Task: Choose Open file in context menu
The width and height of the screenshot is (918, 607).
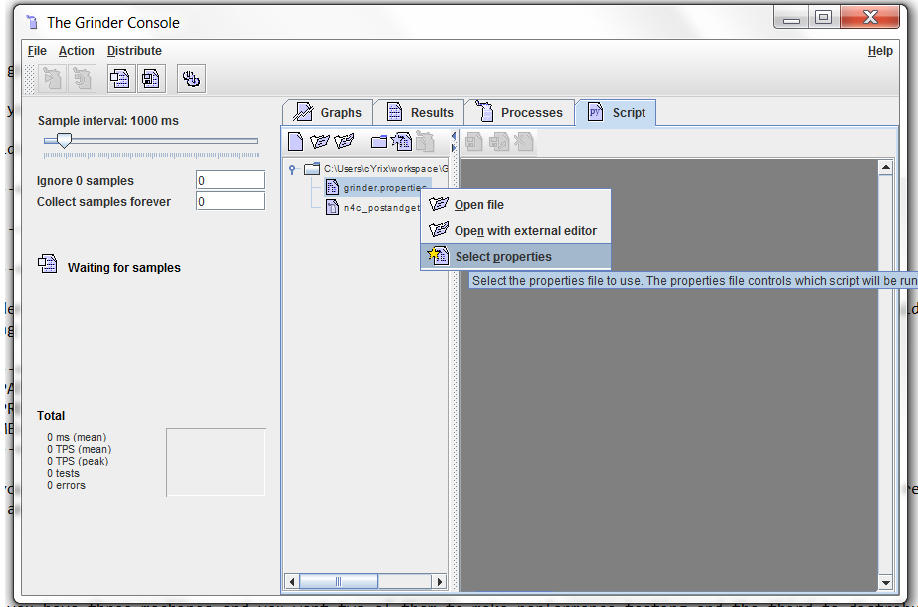Action: (x=479, y=205)
